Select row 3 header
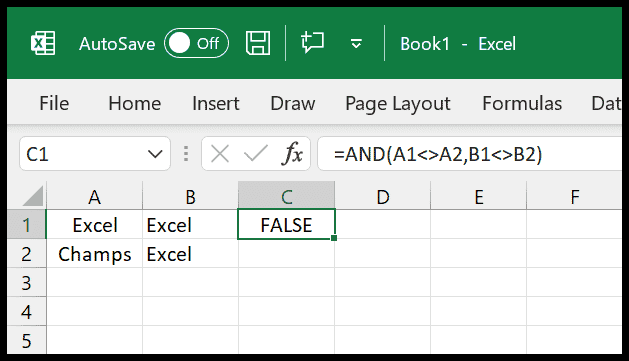 26,283
